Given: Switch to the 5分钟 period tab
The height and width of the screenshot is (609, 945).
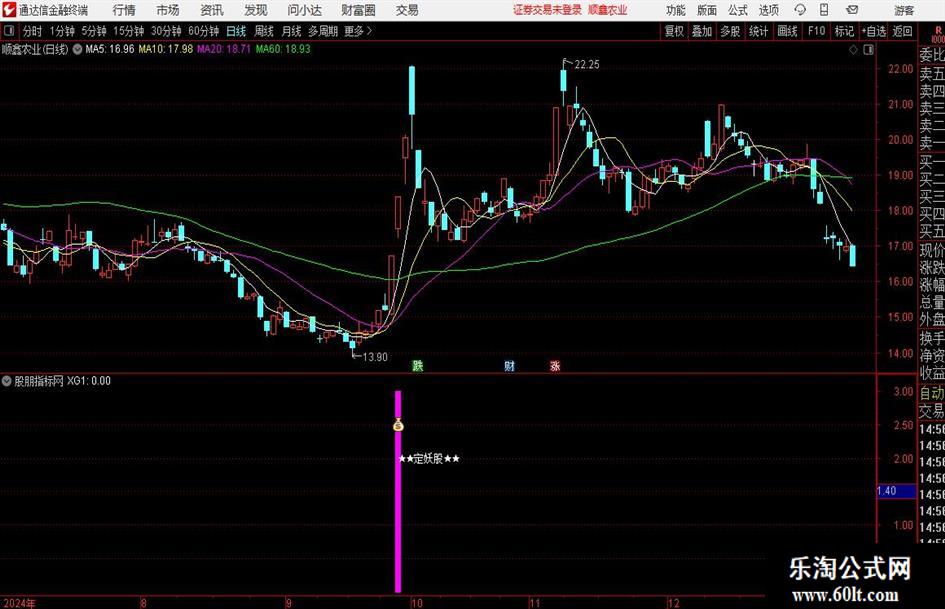Looking at the screenshot, I should pyautogui.click(x=94, y=31).
